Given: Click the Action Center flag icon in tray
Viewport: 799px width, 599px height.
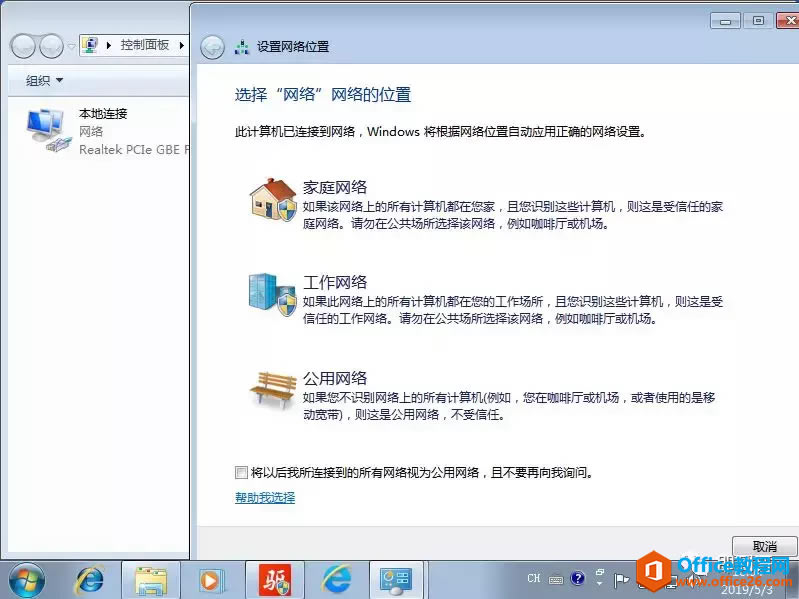Looking at the screenshot, I should pos(620,580).
